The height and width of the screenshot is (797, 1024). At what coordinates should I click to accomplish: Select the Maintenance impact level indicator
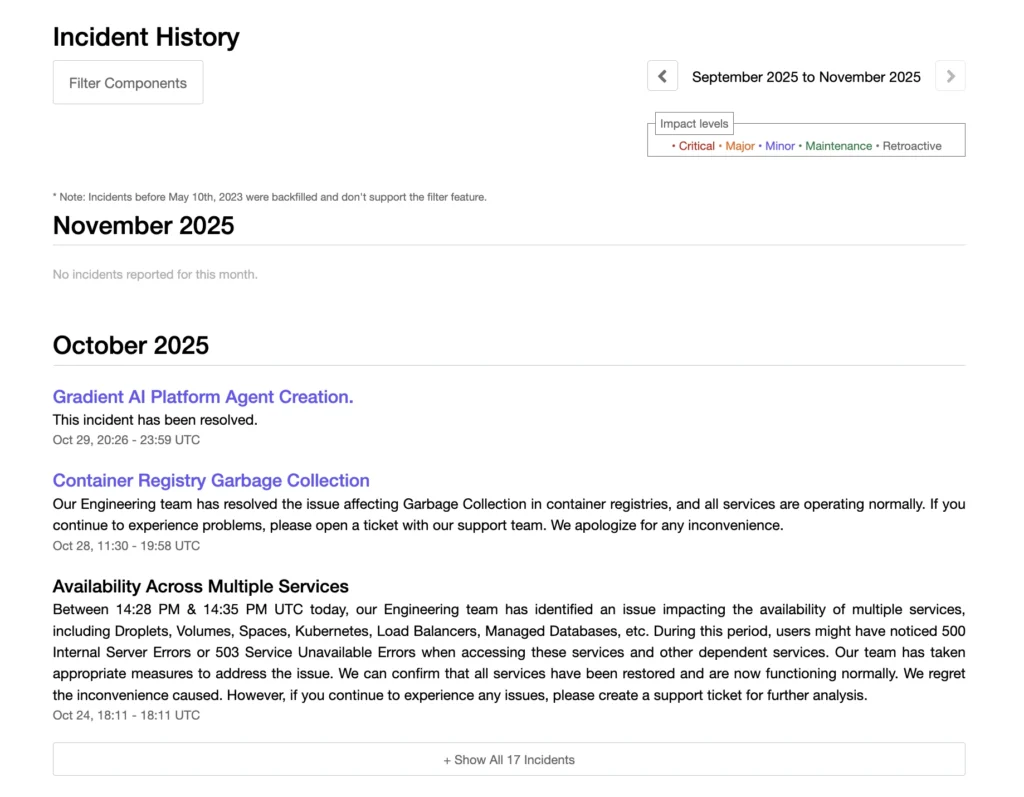click(x=838, y=145)
